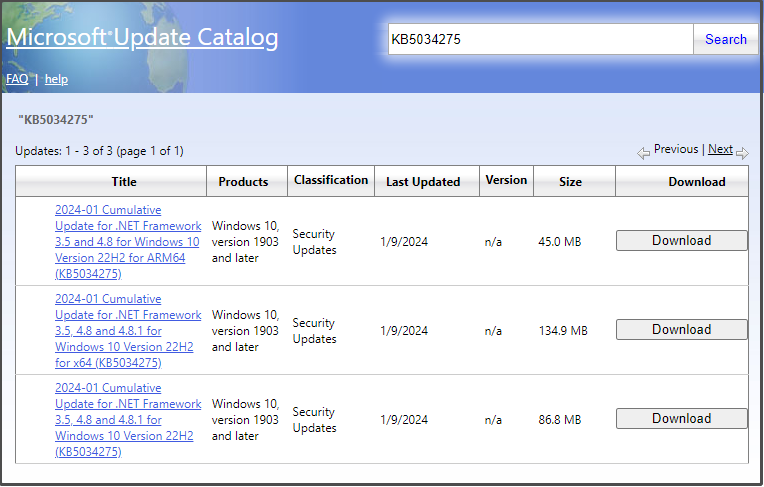Click Security Updates in the x64 row
This screenshot has width=764, height=487.
click(x=314, y=331)
